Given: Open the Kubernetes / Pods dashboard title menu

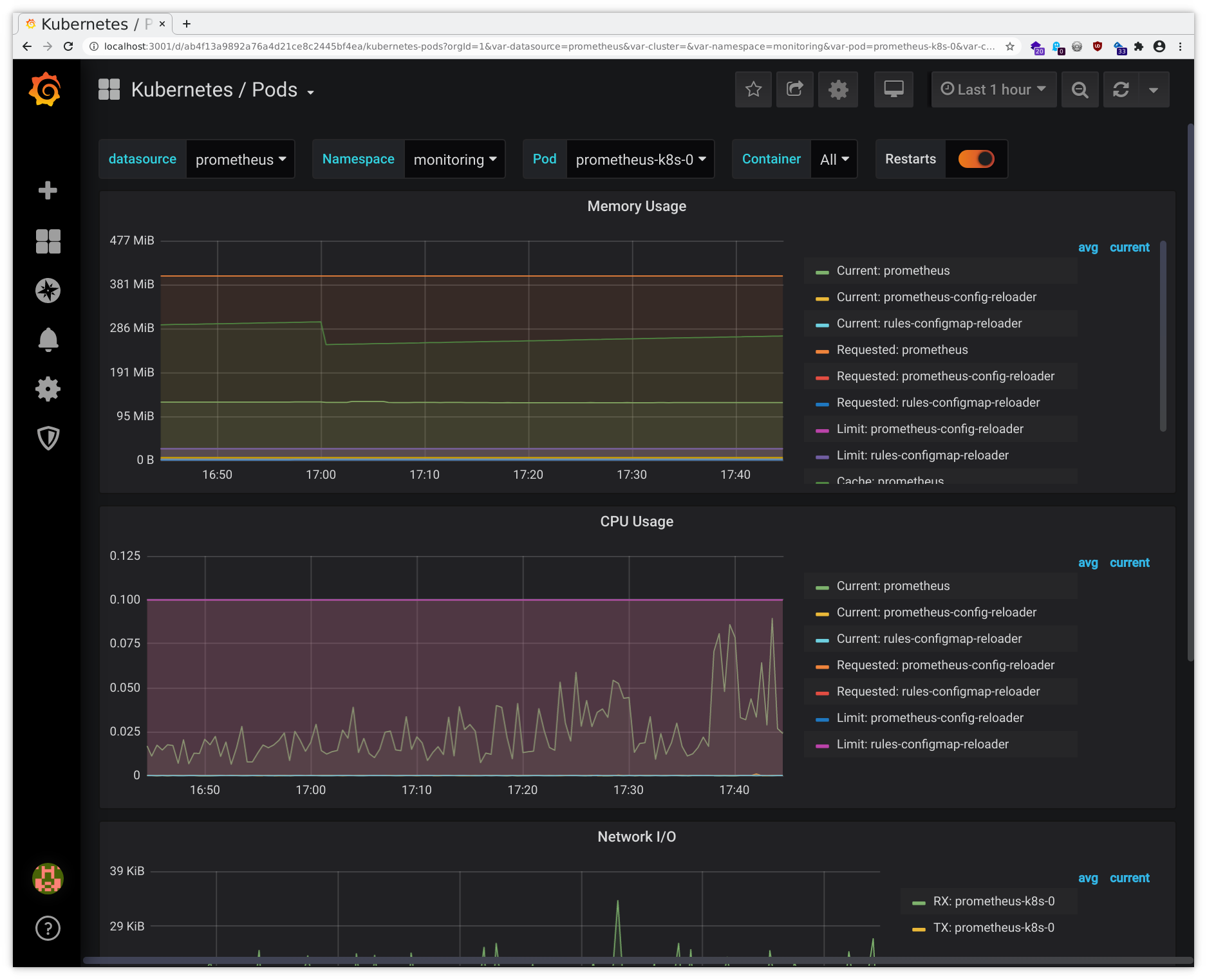Looking at the screenshot, I should click(x=214, y=90).
